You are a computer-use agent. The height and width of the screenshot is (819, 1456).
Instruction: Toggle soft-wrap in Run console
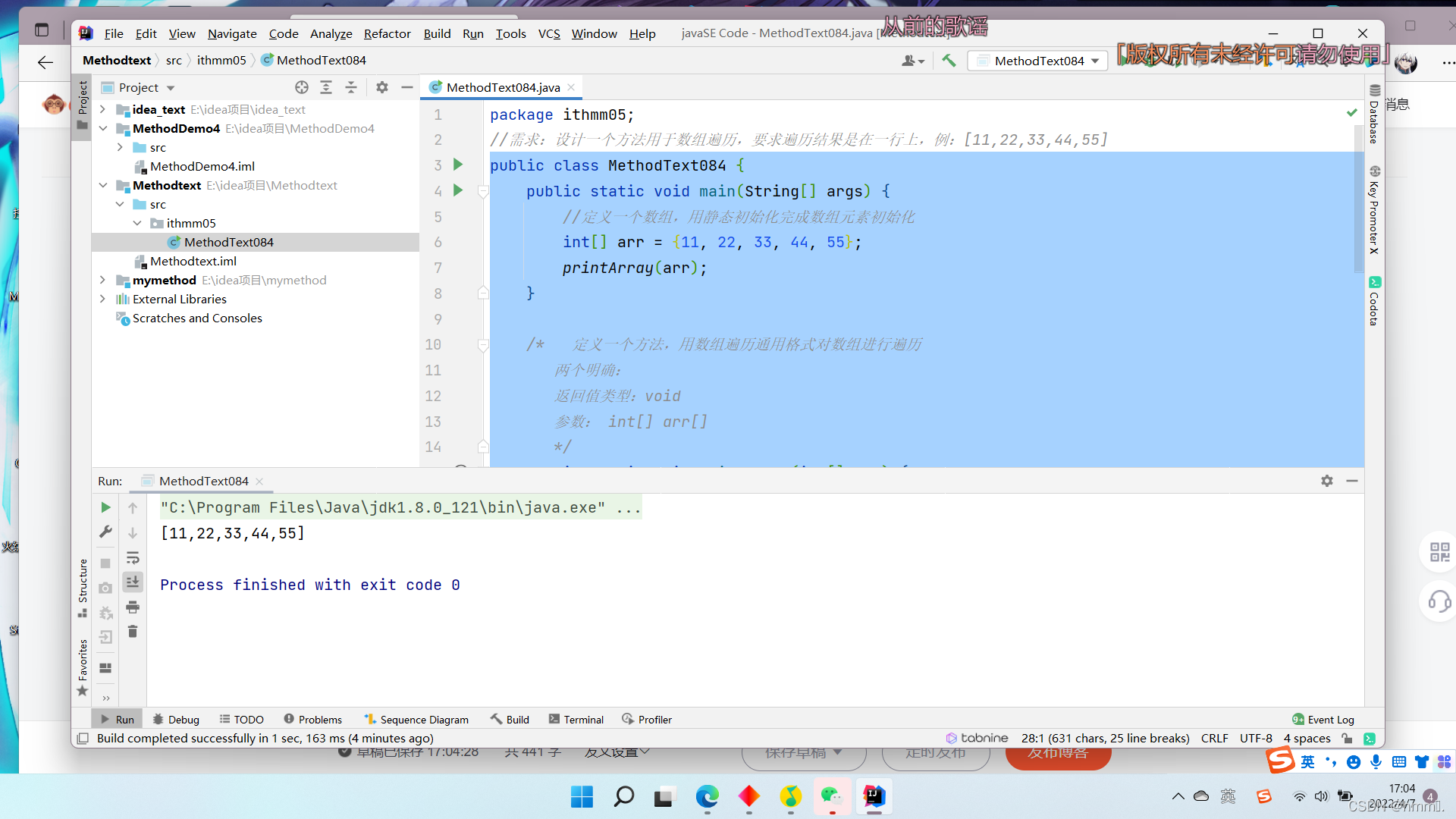pos(133,559)
